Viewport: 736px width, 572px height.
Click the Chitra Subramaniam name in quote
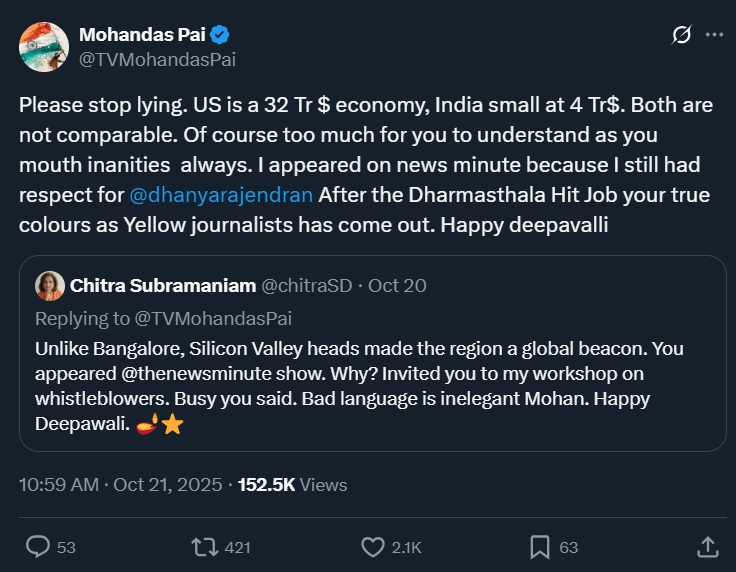(162, 286)
